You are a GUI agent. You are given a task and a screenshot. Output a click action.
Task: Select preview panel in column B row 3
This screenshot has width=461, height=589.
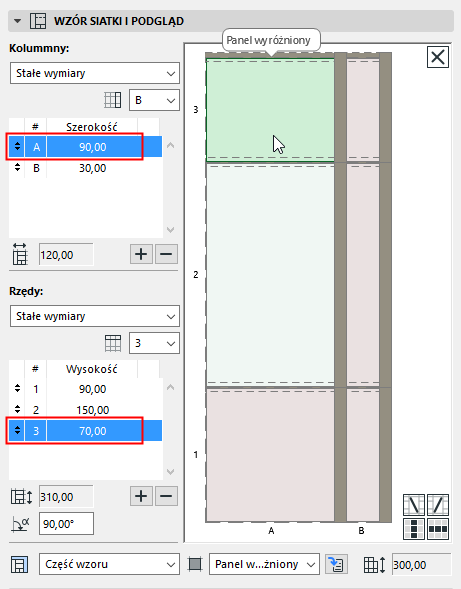[x=363, y=110]
